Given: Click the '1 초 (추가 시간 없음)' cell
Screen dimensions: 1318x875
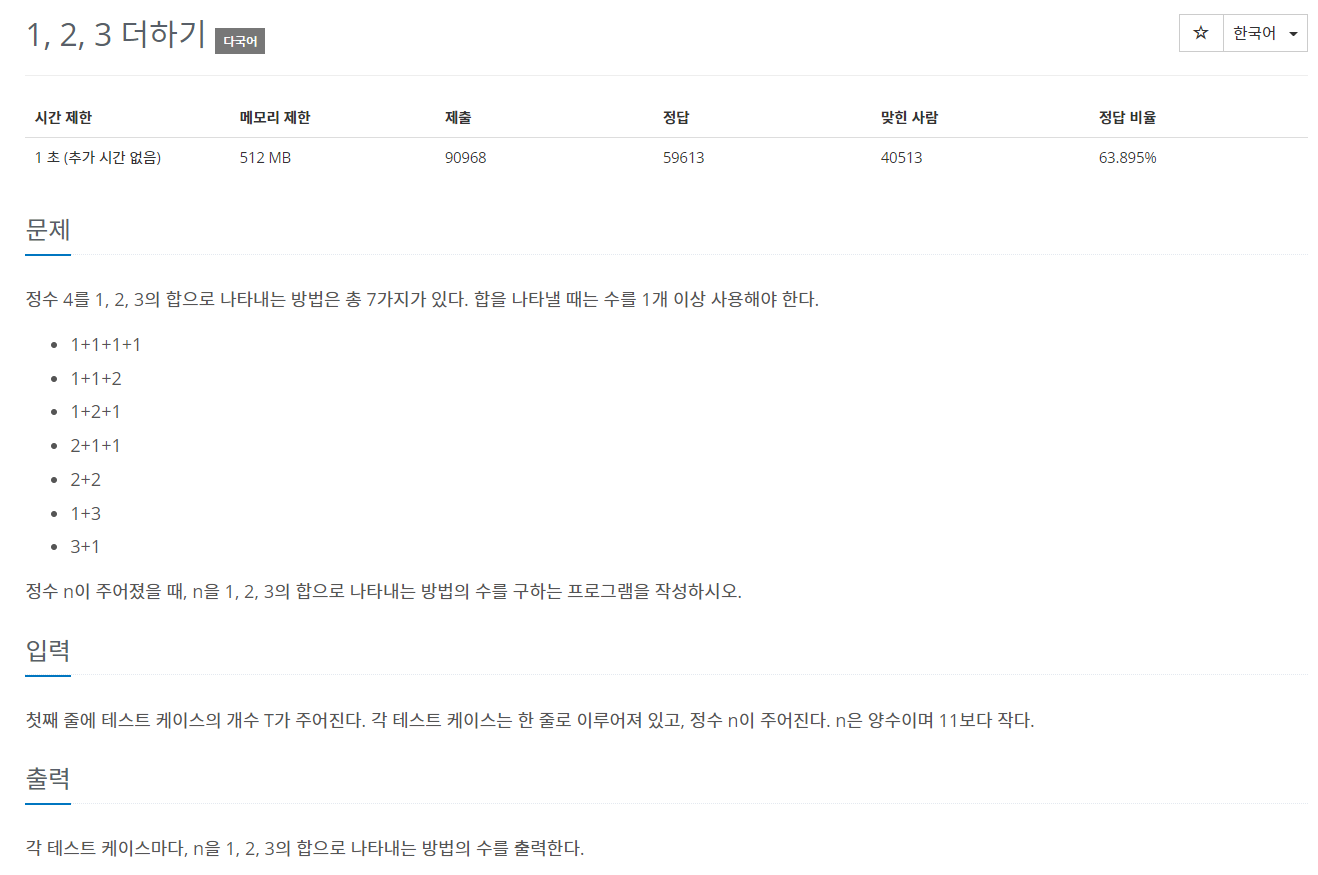Looking at the screenshot, I should click(98, 158).
